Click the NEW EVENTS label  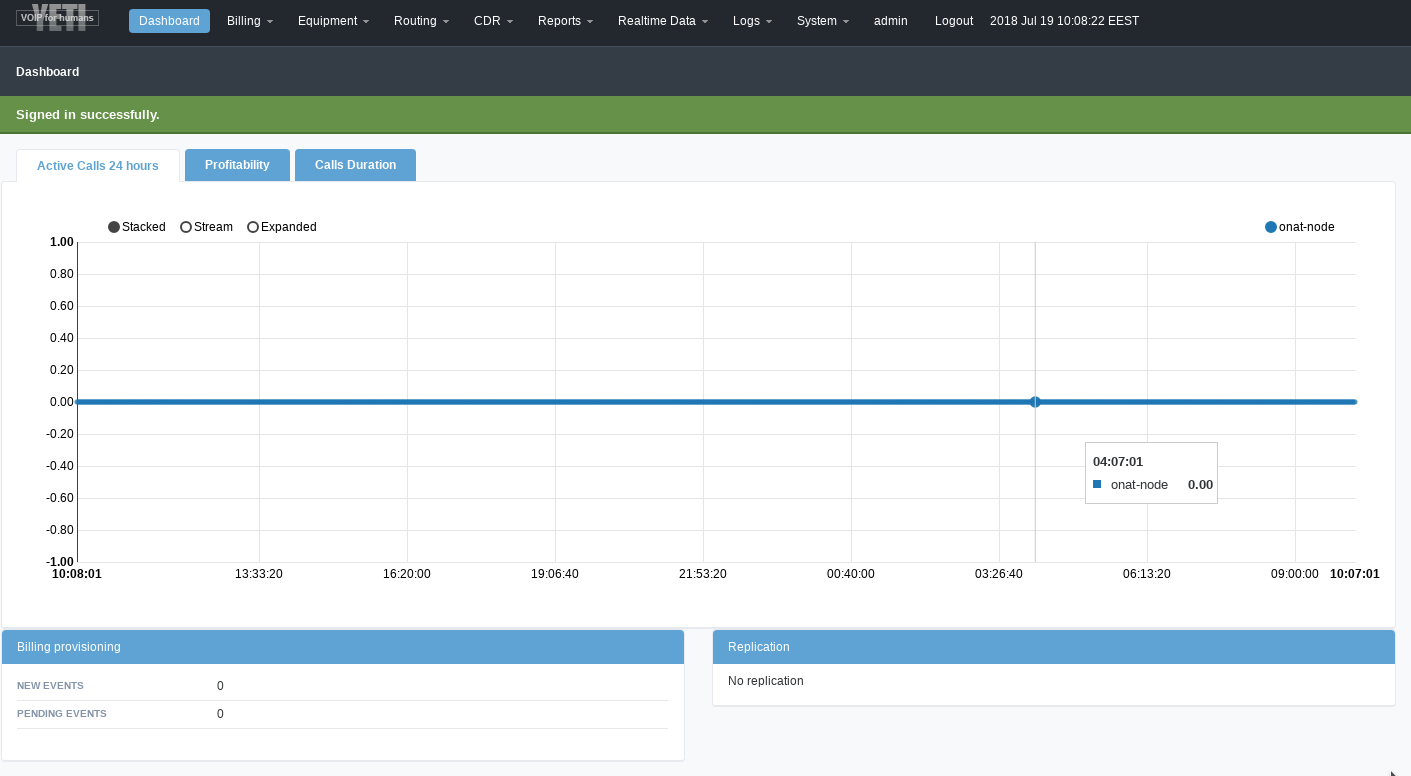click(x=50, y=686)
